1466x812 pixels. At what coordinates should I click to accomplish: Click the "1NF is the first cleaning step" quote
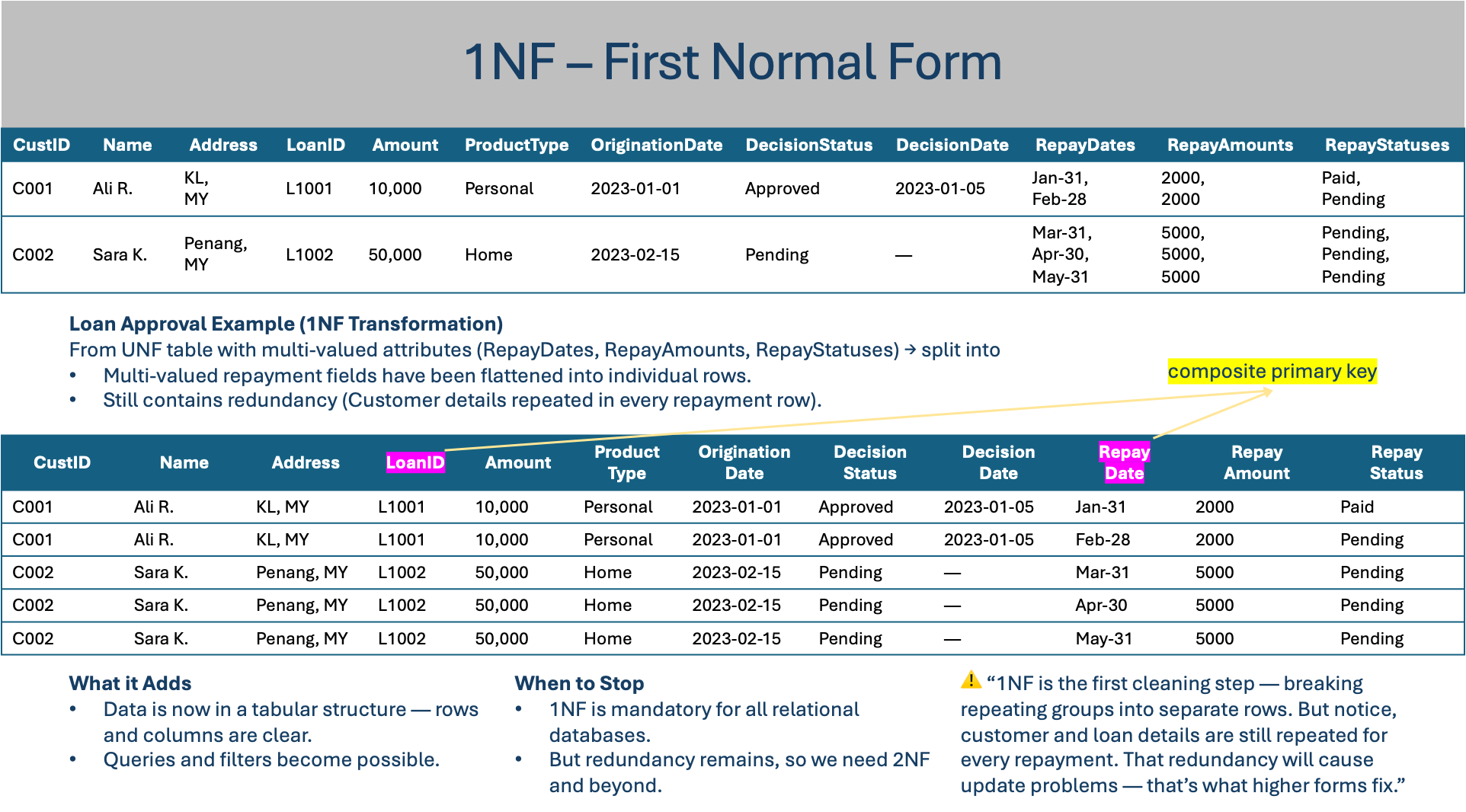coord(1183,734)
